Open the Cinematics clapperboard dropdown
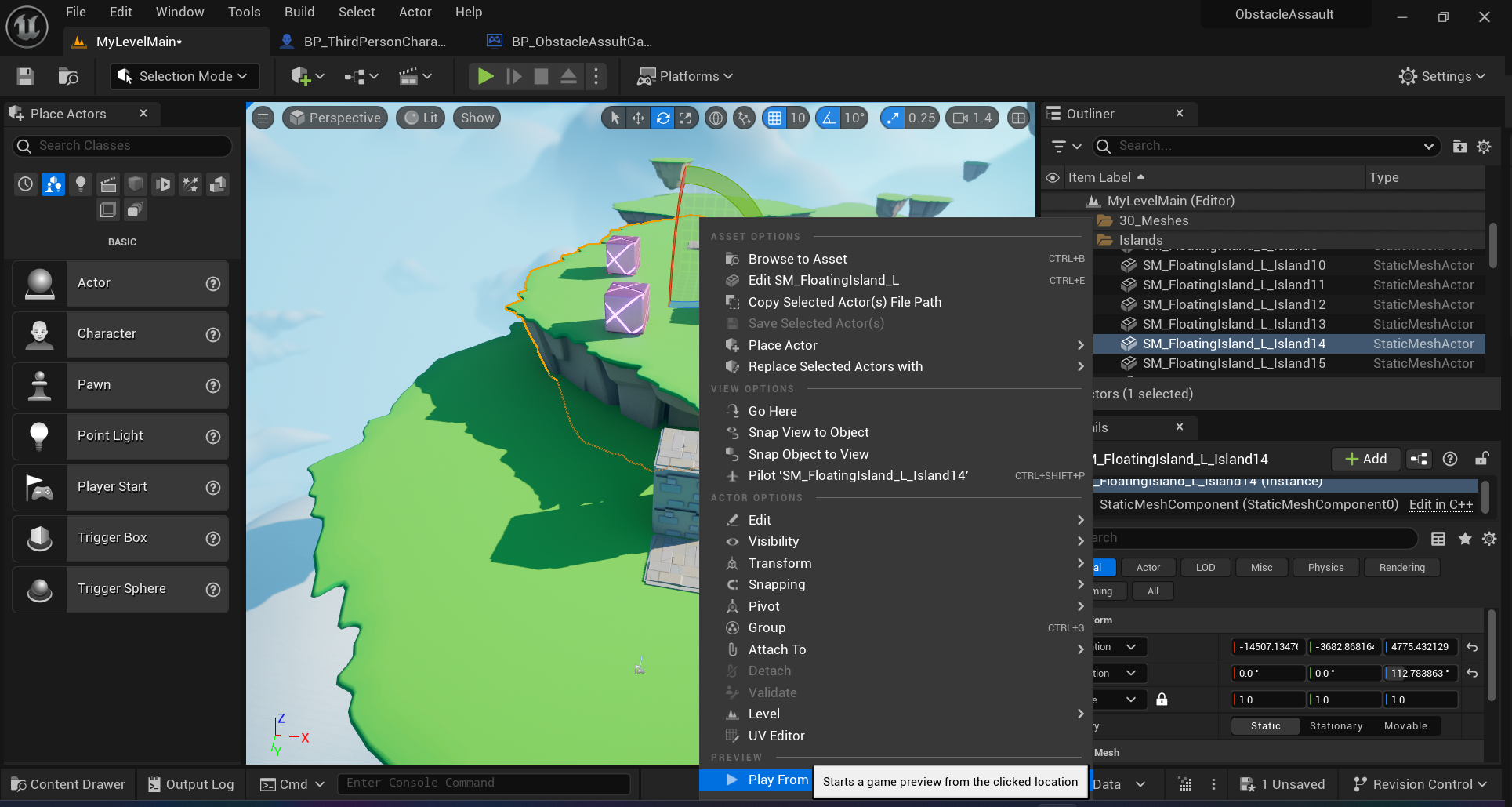The height and width of the screenshot is (807, 1512). click(x=415, y=76)
